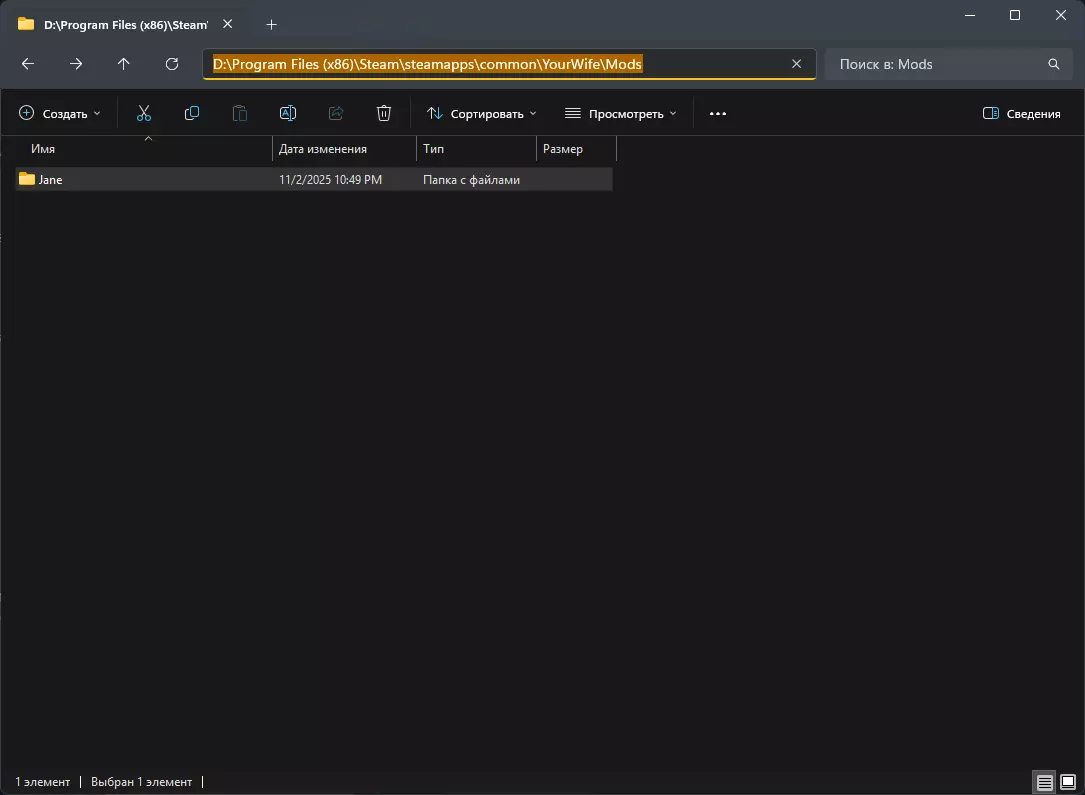Open the Создать dropdown menu
Image resolution: width=1085 pixels, height=795 pixels.
(x=60, y=113)
